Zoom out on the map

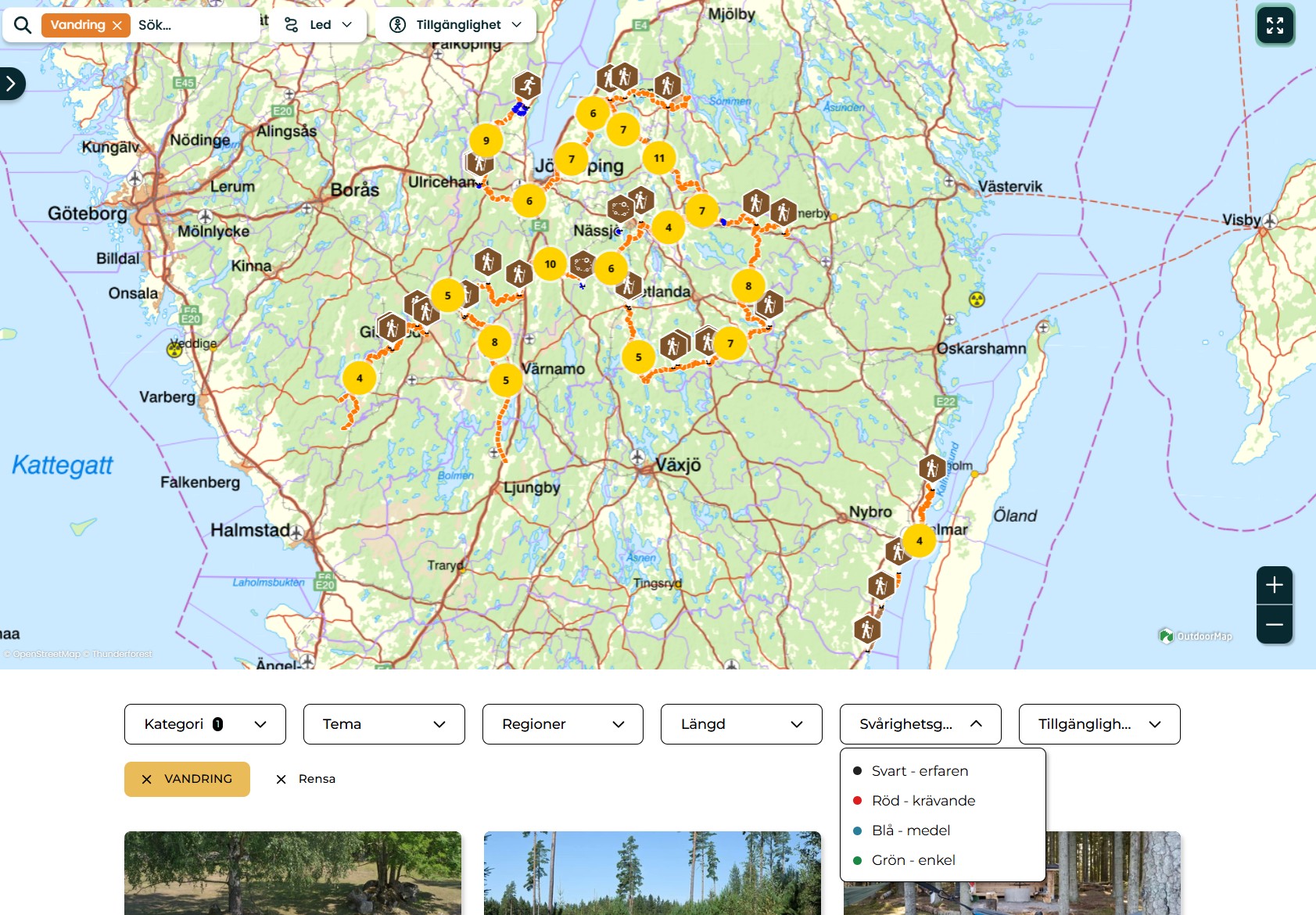click(1274, 625)
